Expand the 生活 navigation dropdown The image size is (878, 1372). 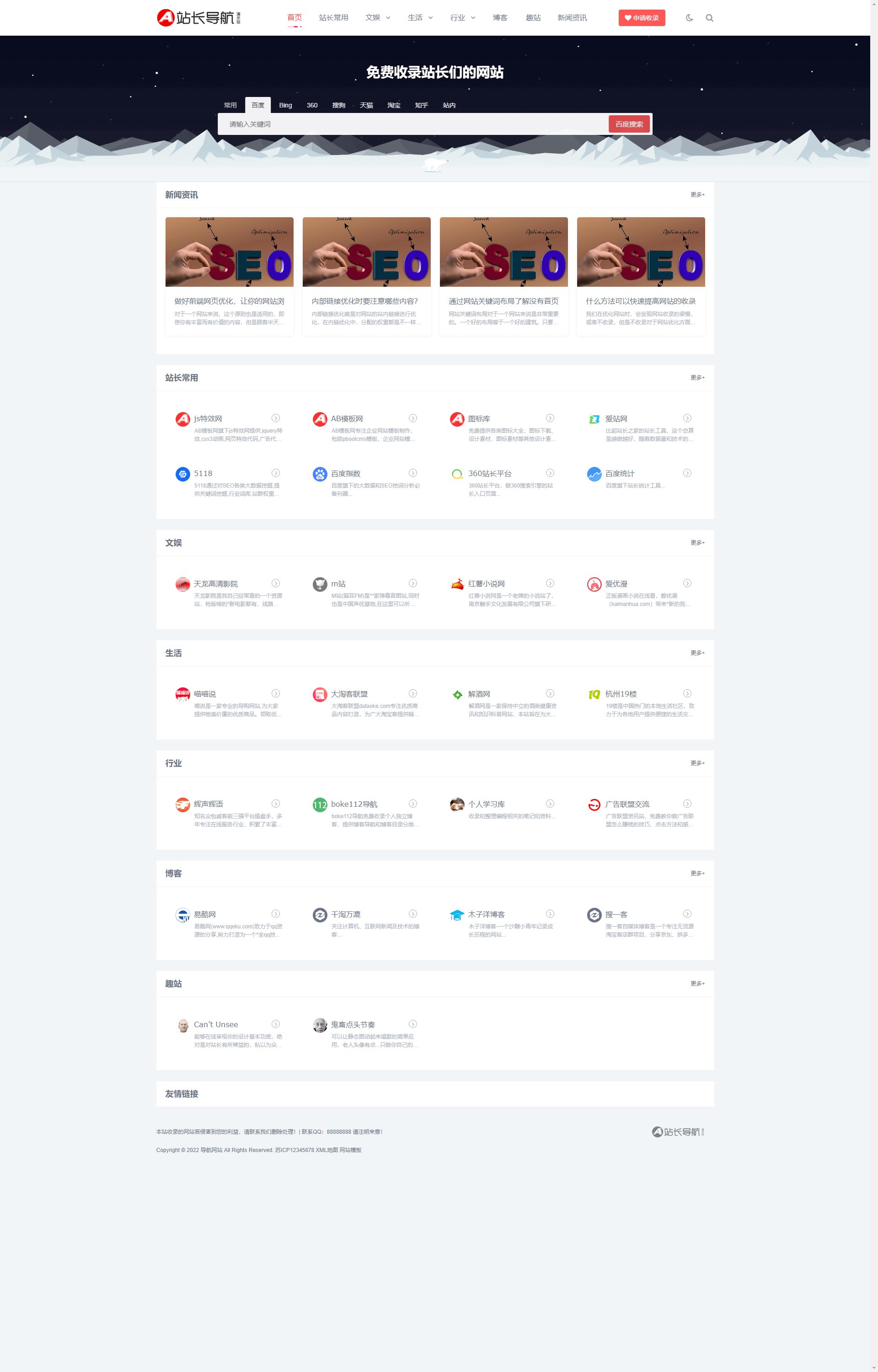tap(420, 18)
